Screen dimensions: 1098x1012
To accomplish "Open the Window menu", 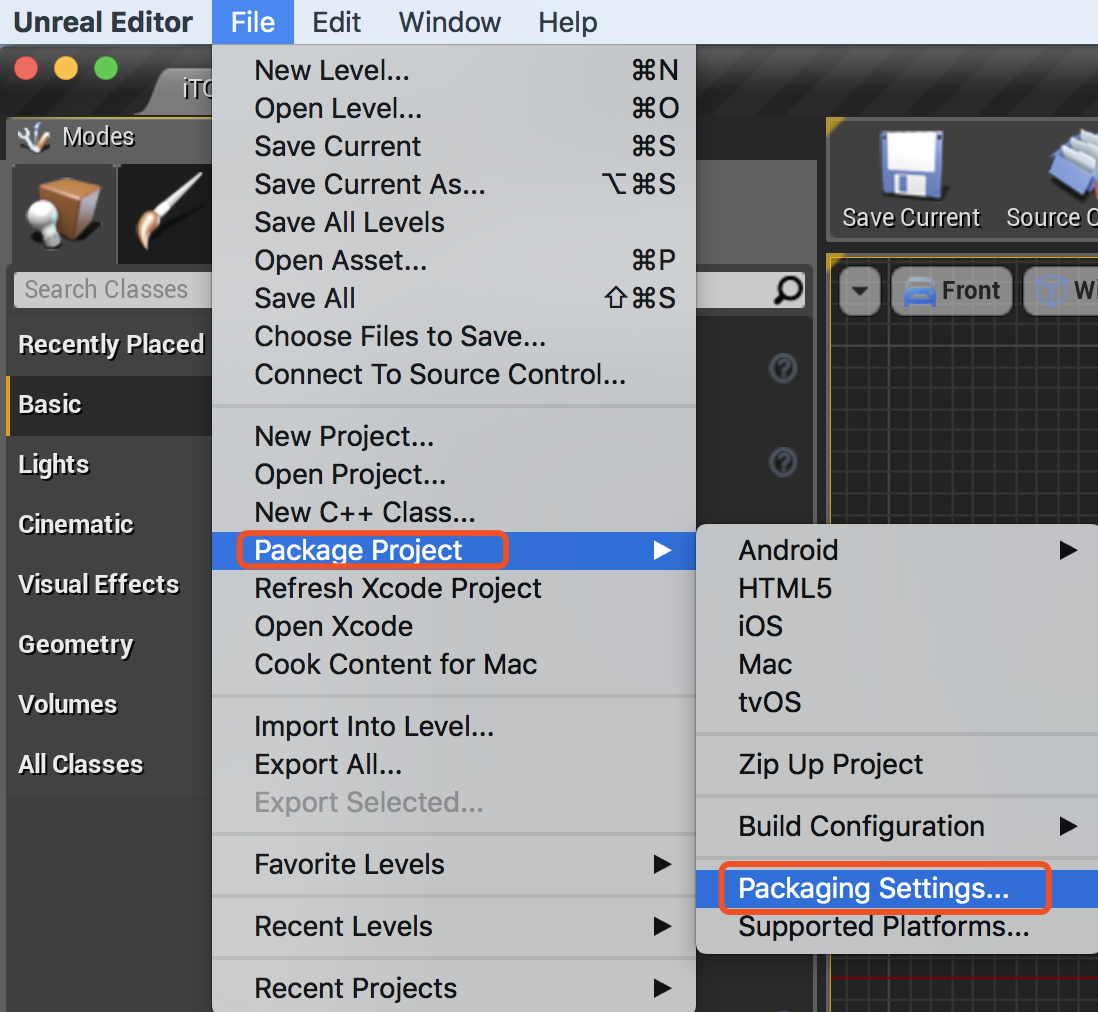I will tap(450, 22).
